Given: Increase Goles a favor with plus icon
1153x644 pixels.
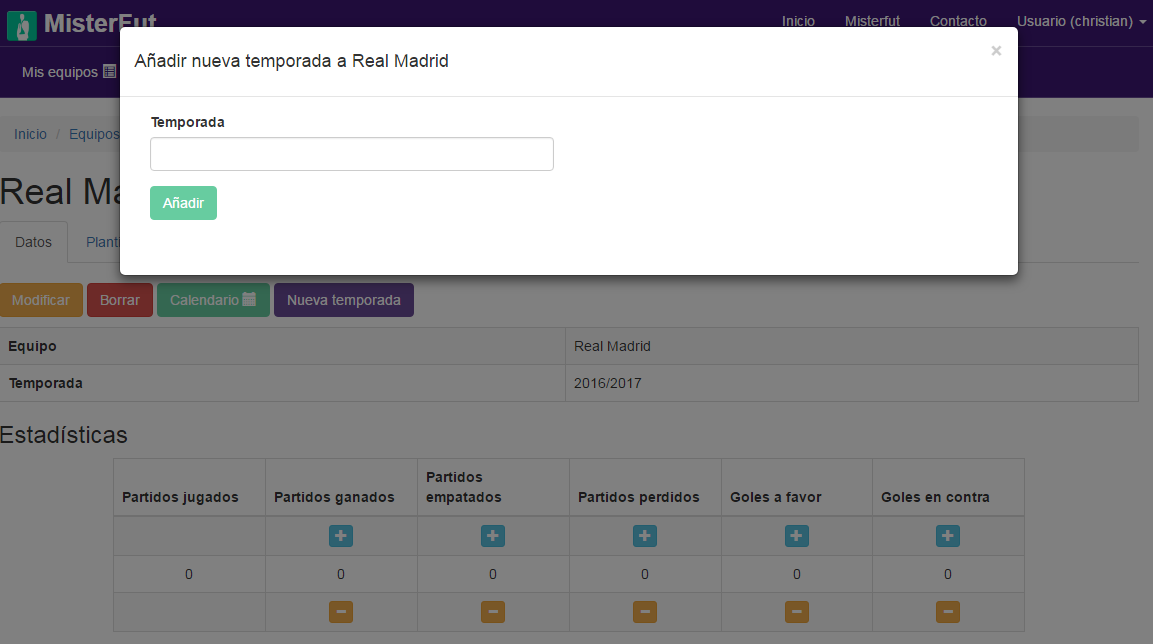Looking at the screenshot, I should pos(796,536).
